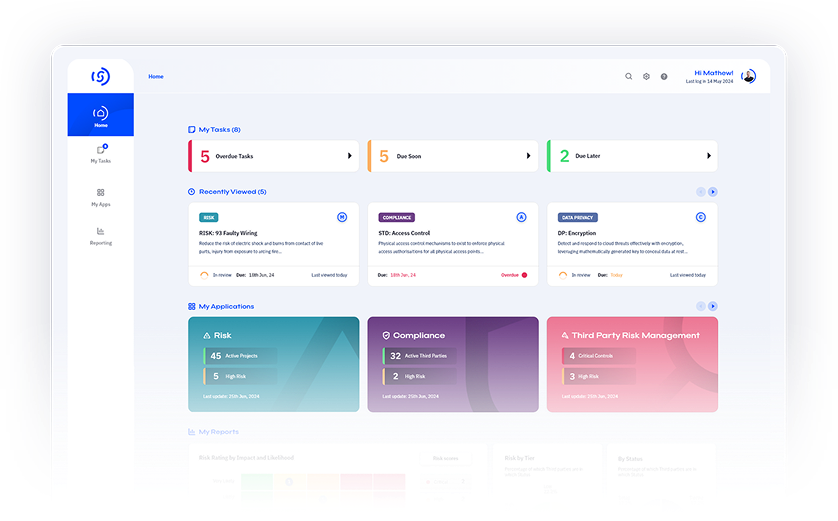This screenshot has width=838, height=521.
Task: Click the Home breadcrumb link
Action: point(156,76)
